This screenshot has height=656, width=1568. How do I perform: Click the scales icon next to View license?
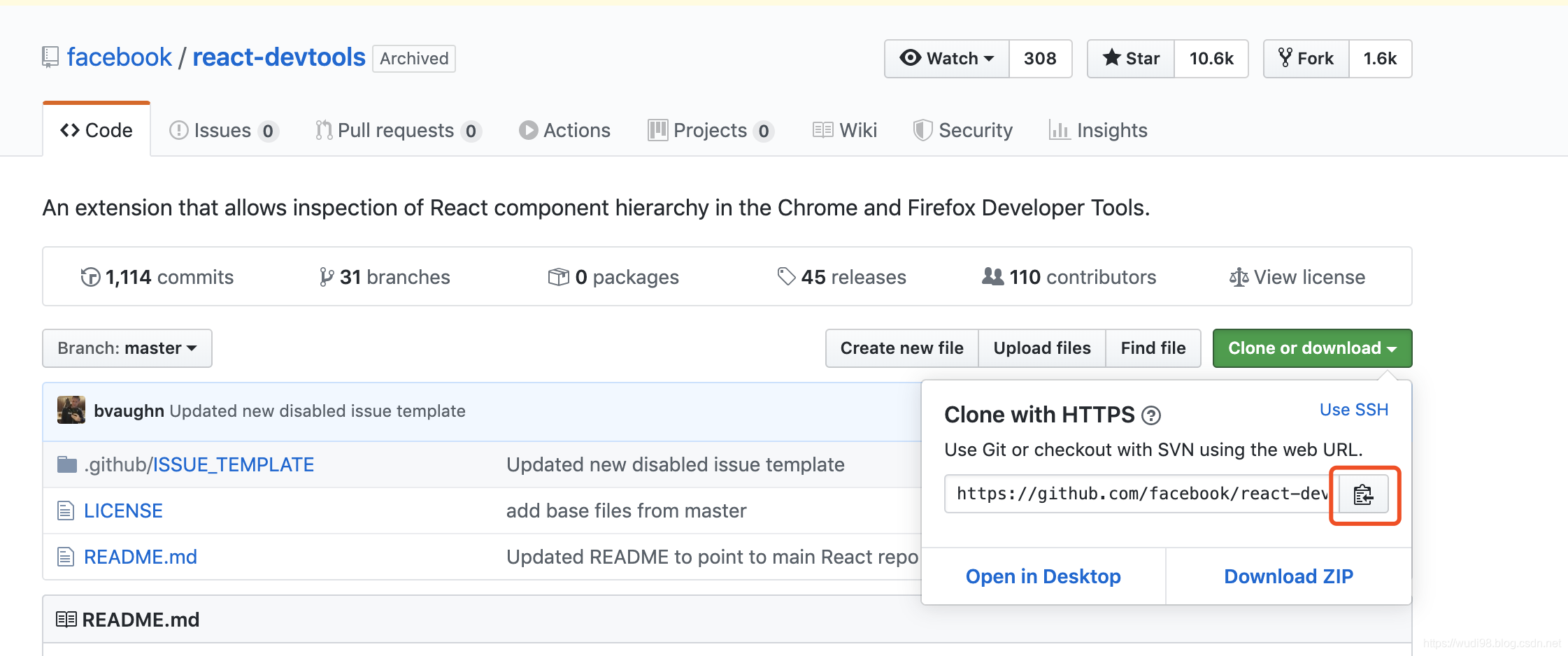coord(1239,278)
